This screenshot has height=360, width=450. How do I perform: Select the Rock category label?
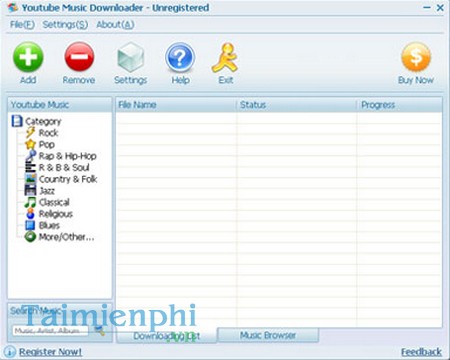point(48,133)
